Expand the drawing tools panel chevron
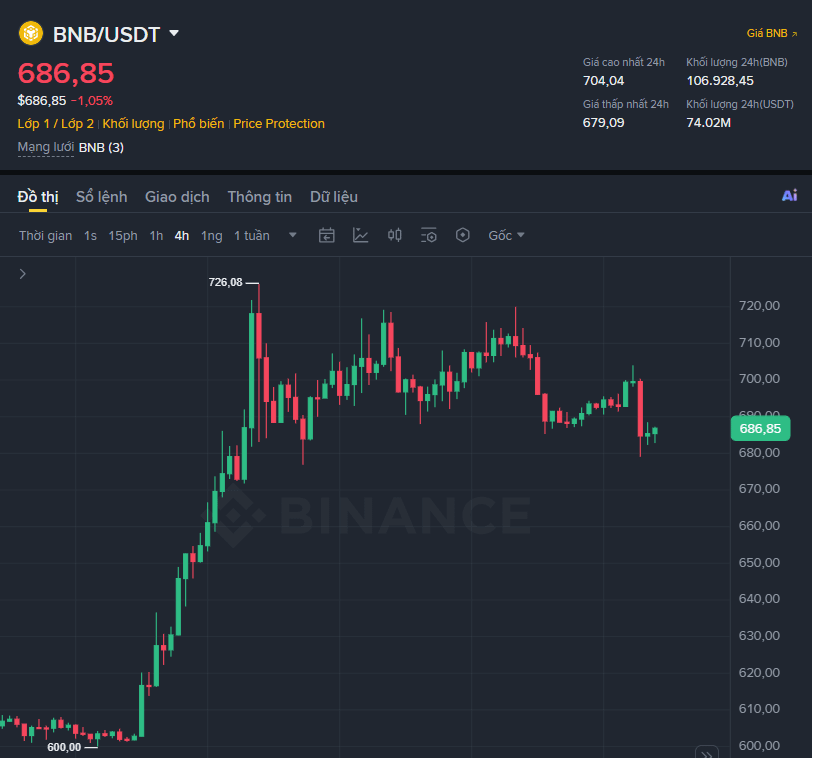Screen dimensions: 813x758 [x=22, y=274]
